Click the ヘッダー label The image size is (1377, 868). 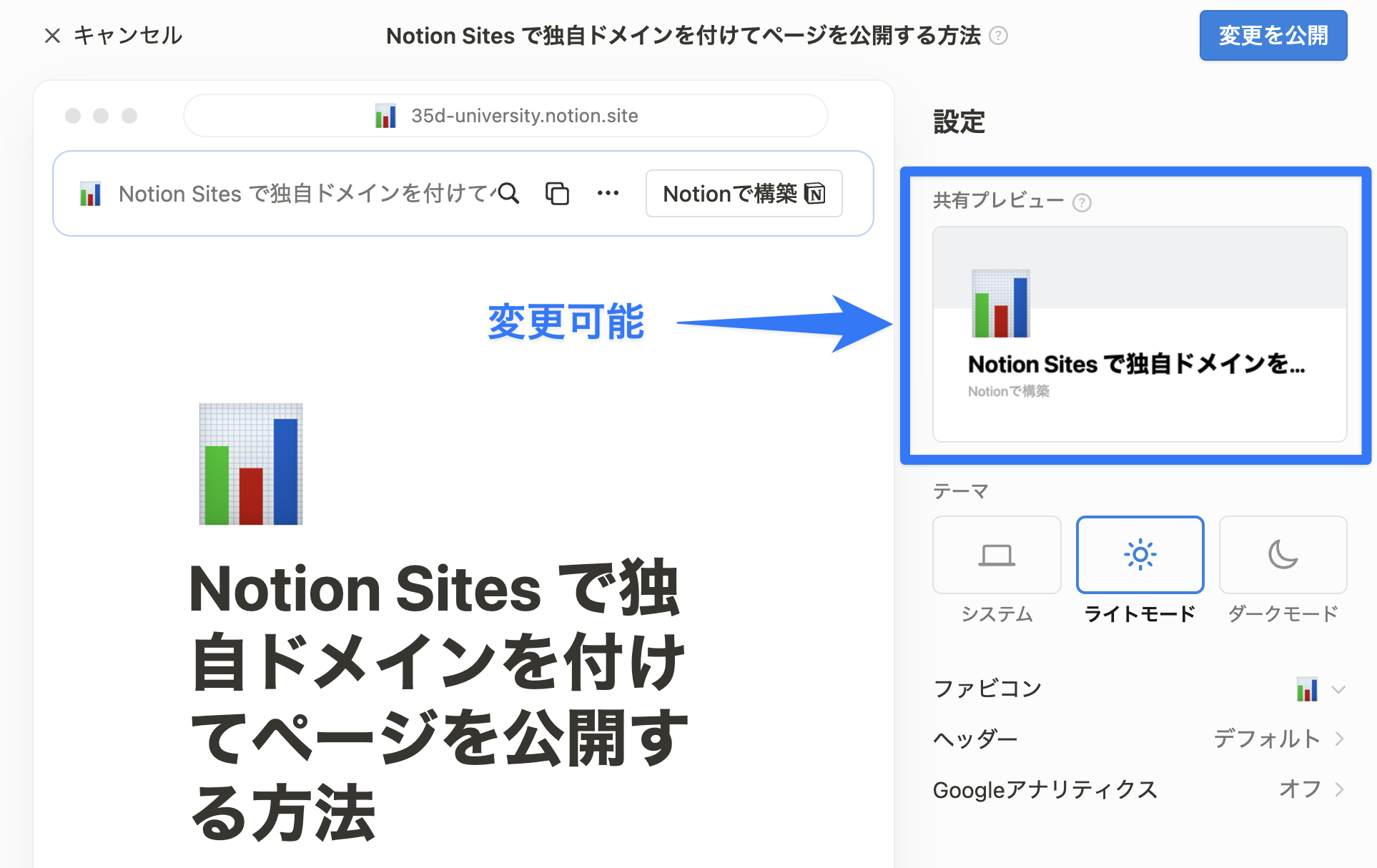pyautogui.click(x=975, y=739)
